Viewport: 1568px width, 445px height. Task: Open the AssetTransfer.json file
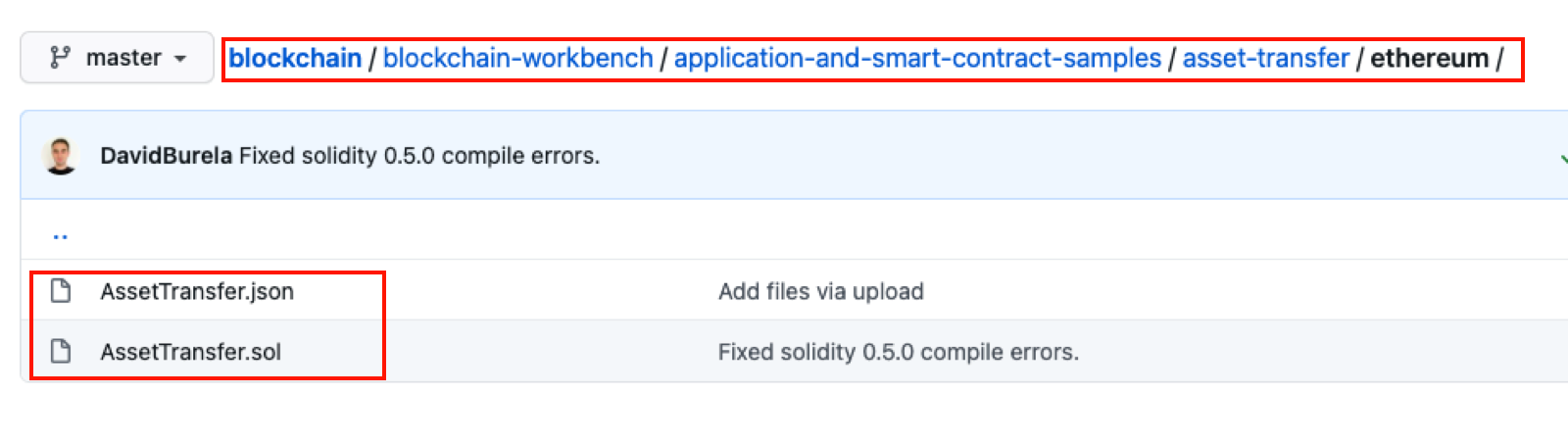click(197, 291)
